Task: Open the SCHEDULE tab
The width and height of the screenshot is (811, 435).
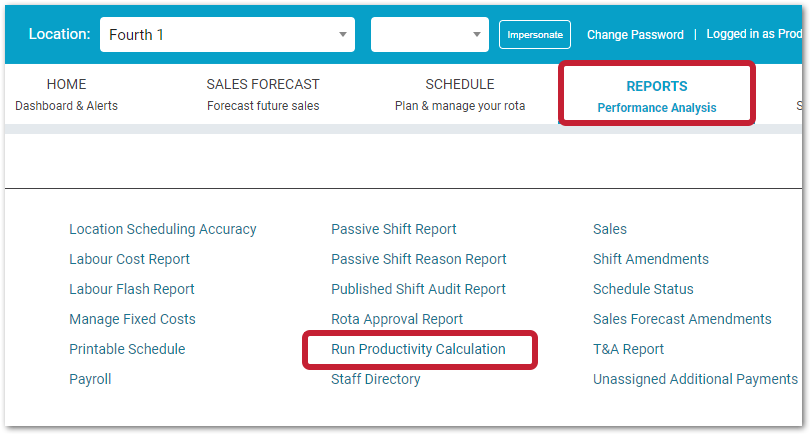Action: coord(460,95)
